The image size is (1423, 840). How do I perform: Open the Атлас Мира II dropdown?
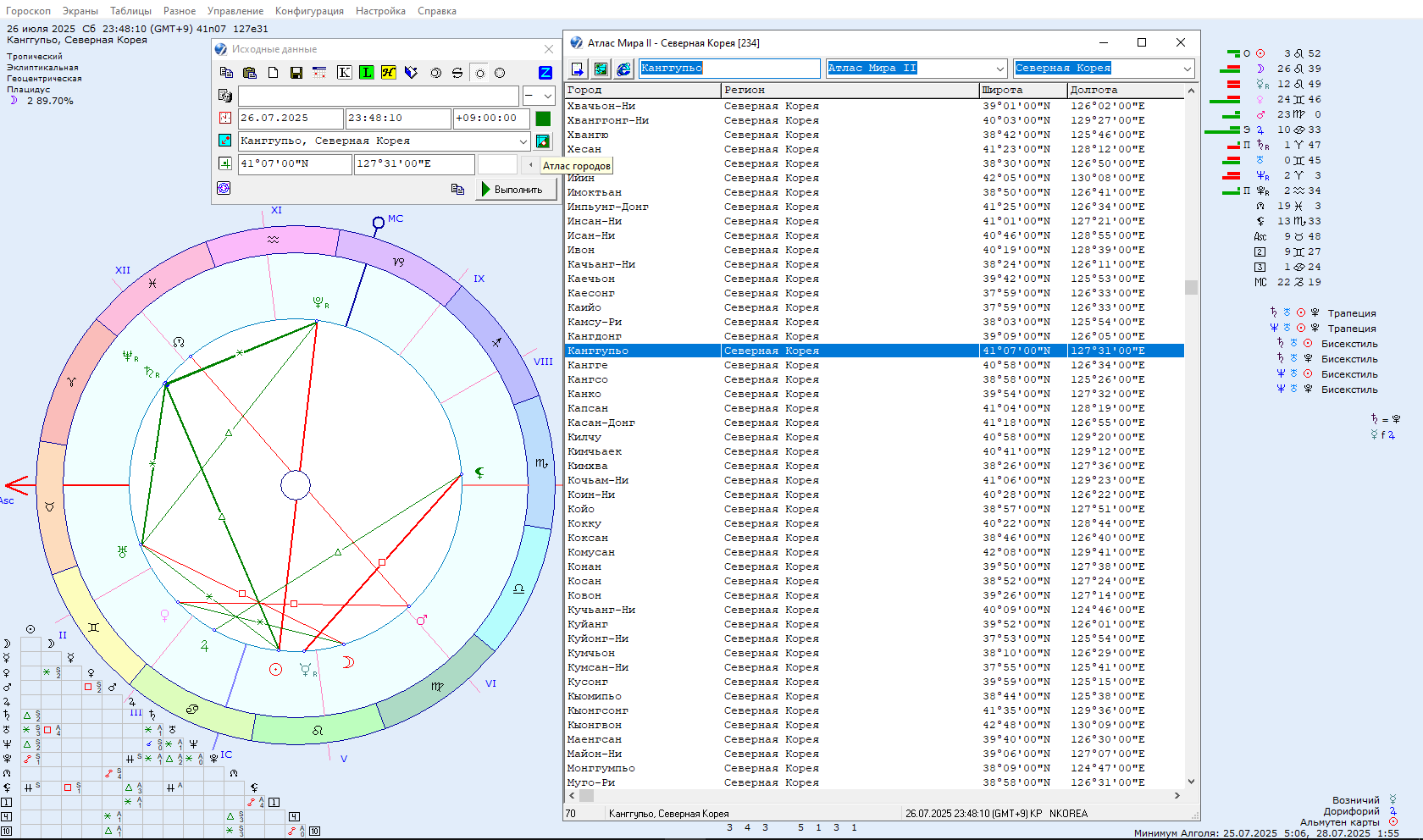pyautogui.click(x=999, y=69)
